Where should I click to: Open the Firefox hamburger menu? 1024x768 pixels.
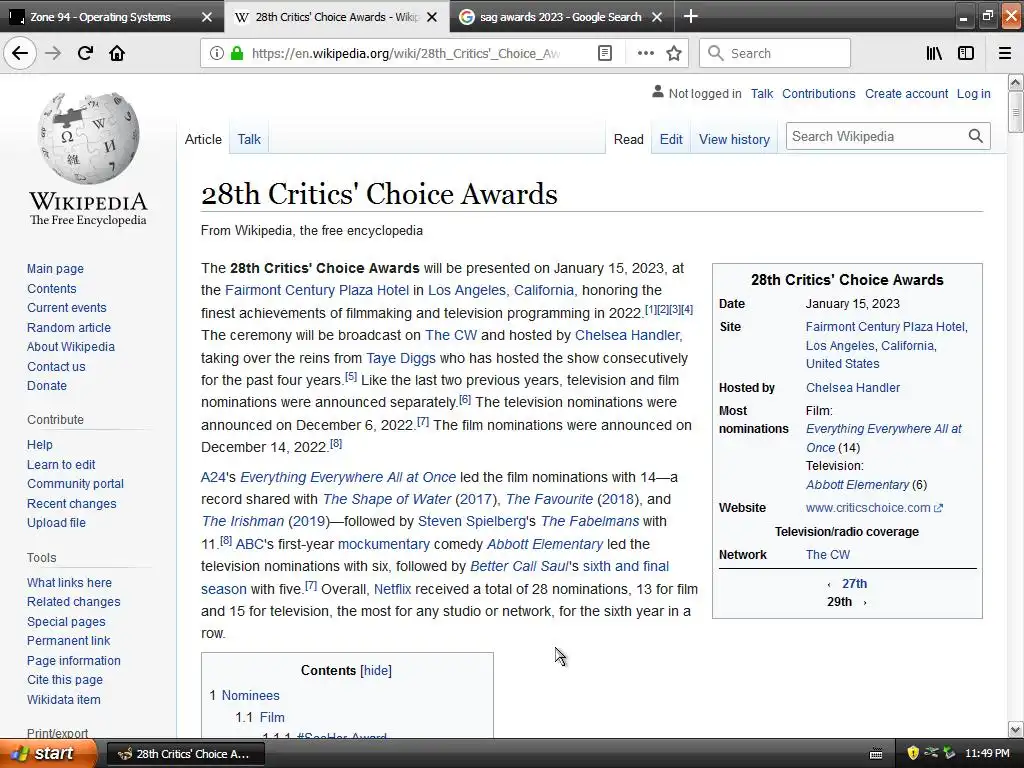click(x=1005, y=54)
